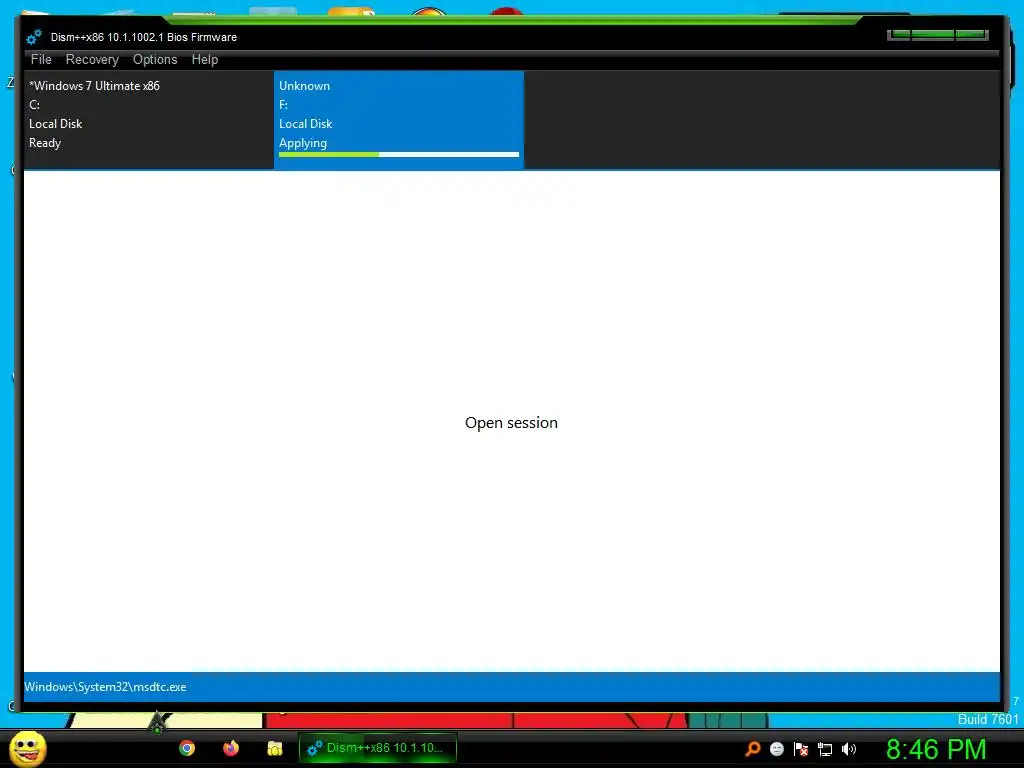The height and width of the screenshot is (768, 1024).
Task: Launch Firefox from taskbar
Action: [x=231, y=748]
